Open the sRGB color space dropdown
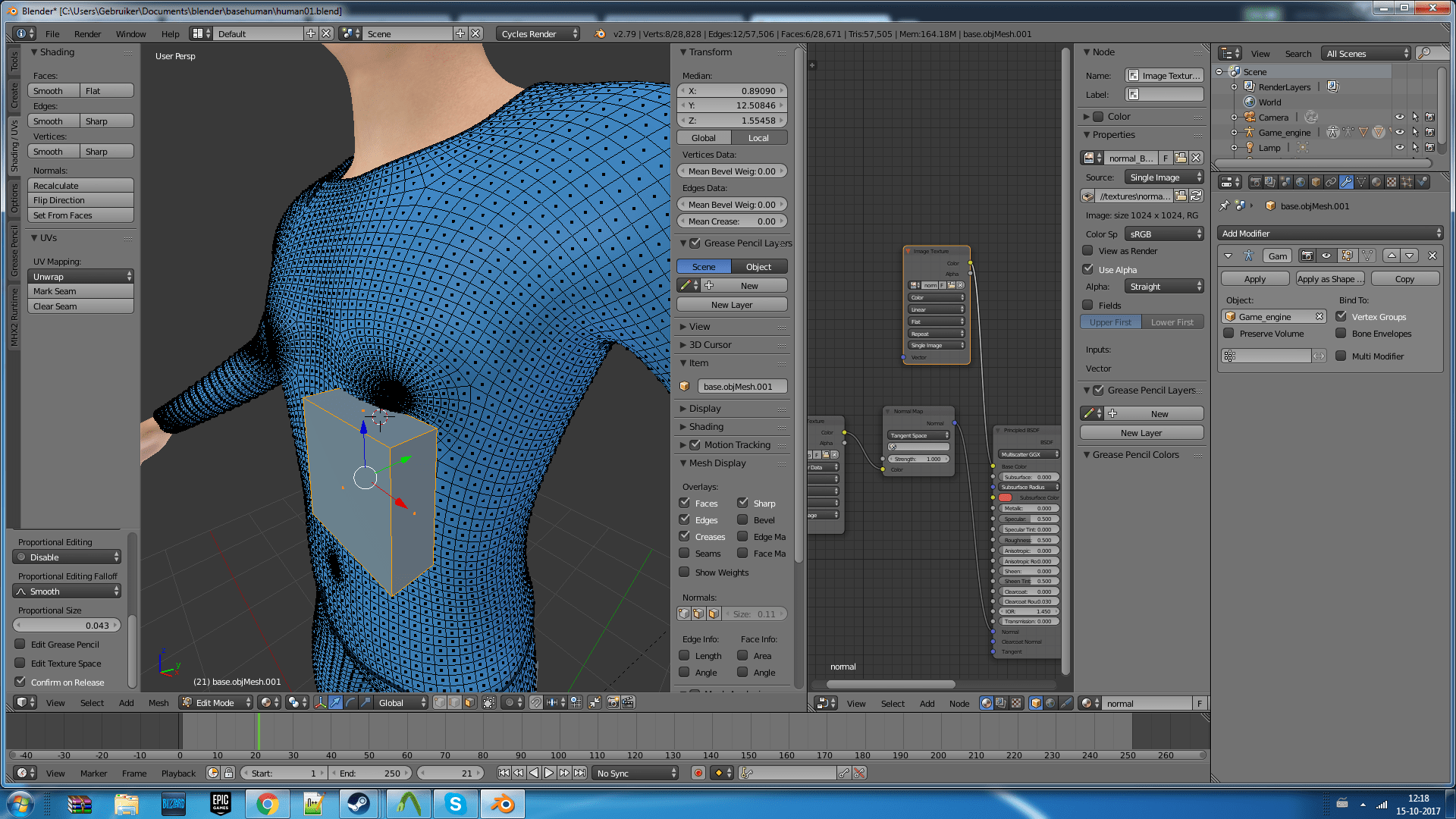 1164,234
